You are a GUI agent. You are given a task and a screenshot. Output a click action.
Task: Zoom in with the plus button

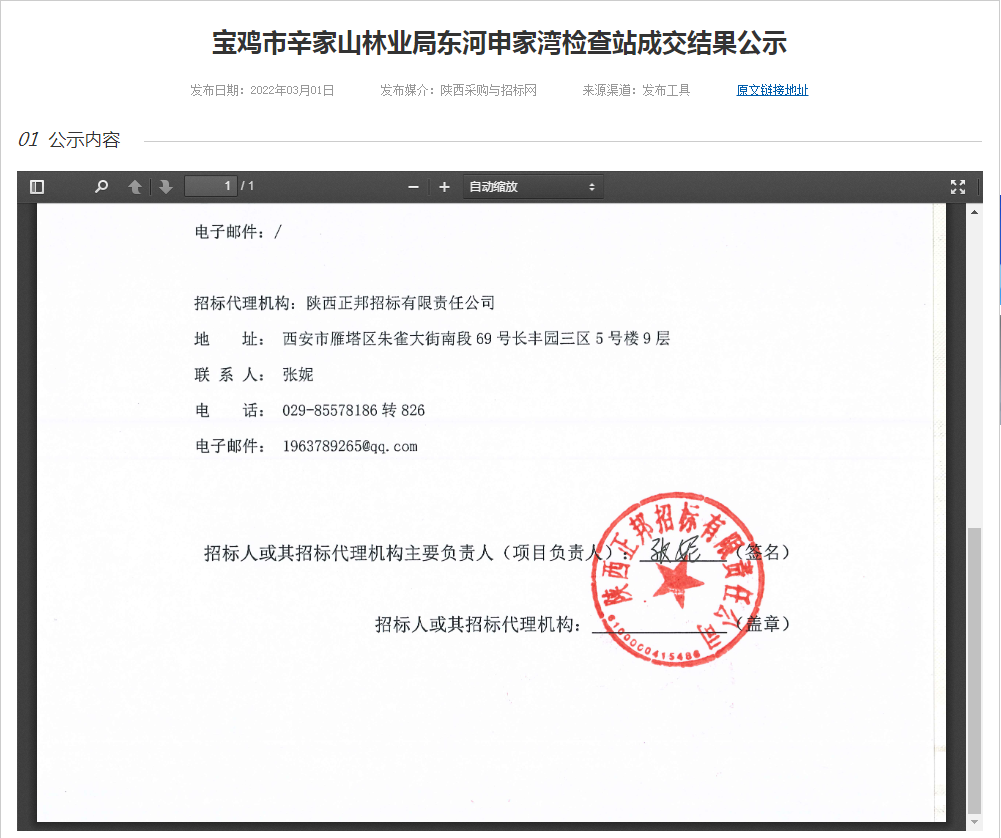point(444,187)
